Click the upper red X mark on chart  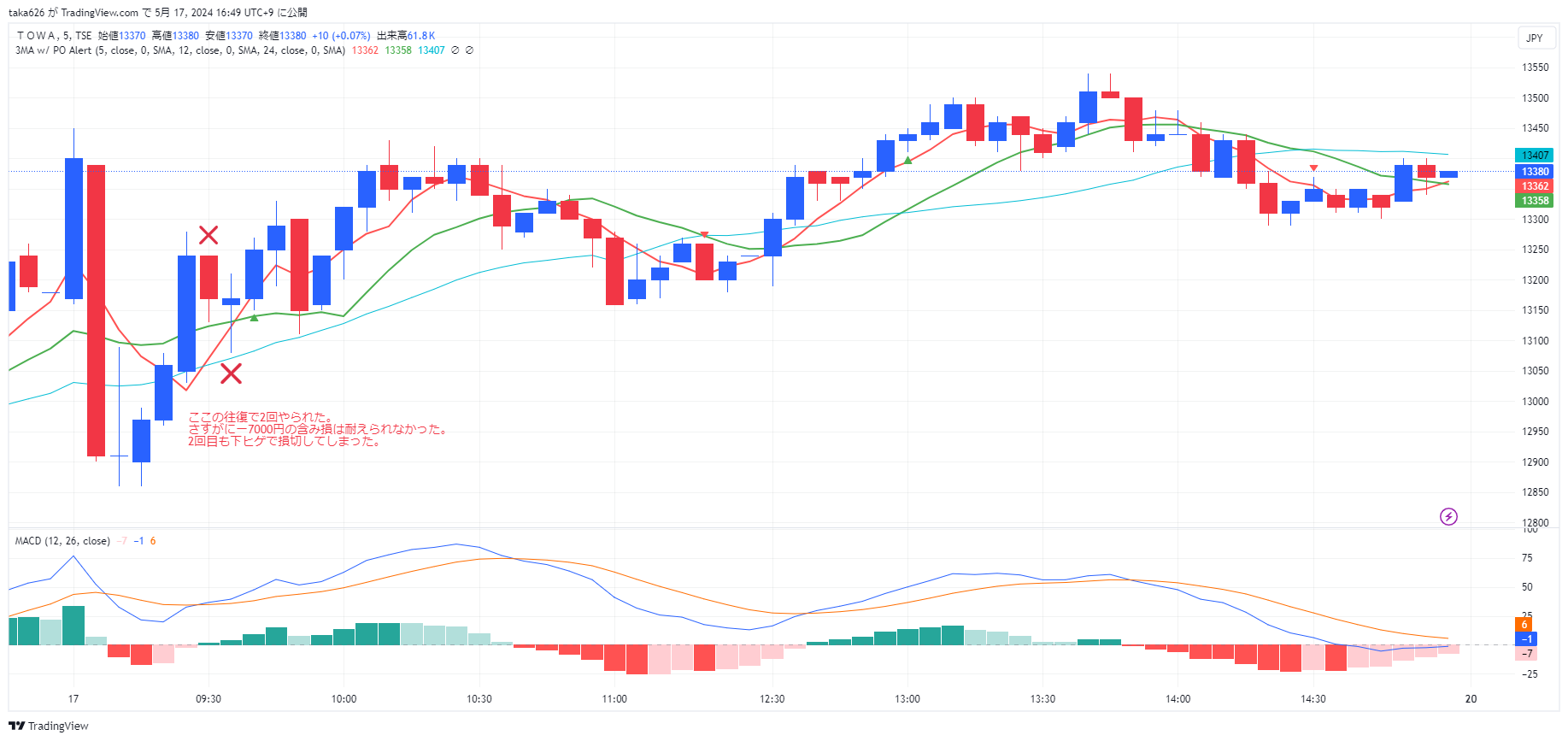208,235
